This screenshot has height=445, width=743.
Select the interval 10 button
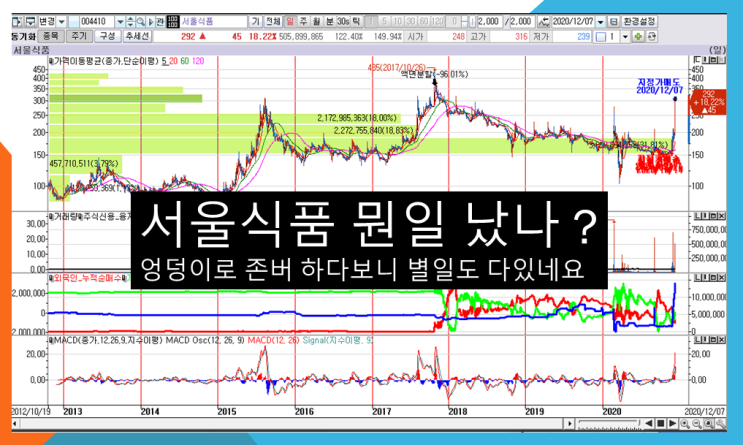[398, 22]
